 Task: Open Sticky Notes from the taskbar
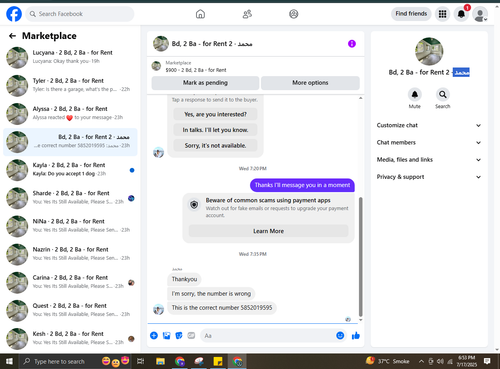(218, 361)
